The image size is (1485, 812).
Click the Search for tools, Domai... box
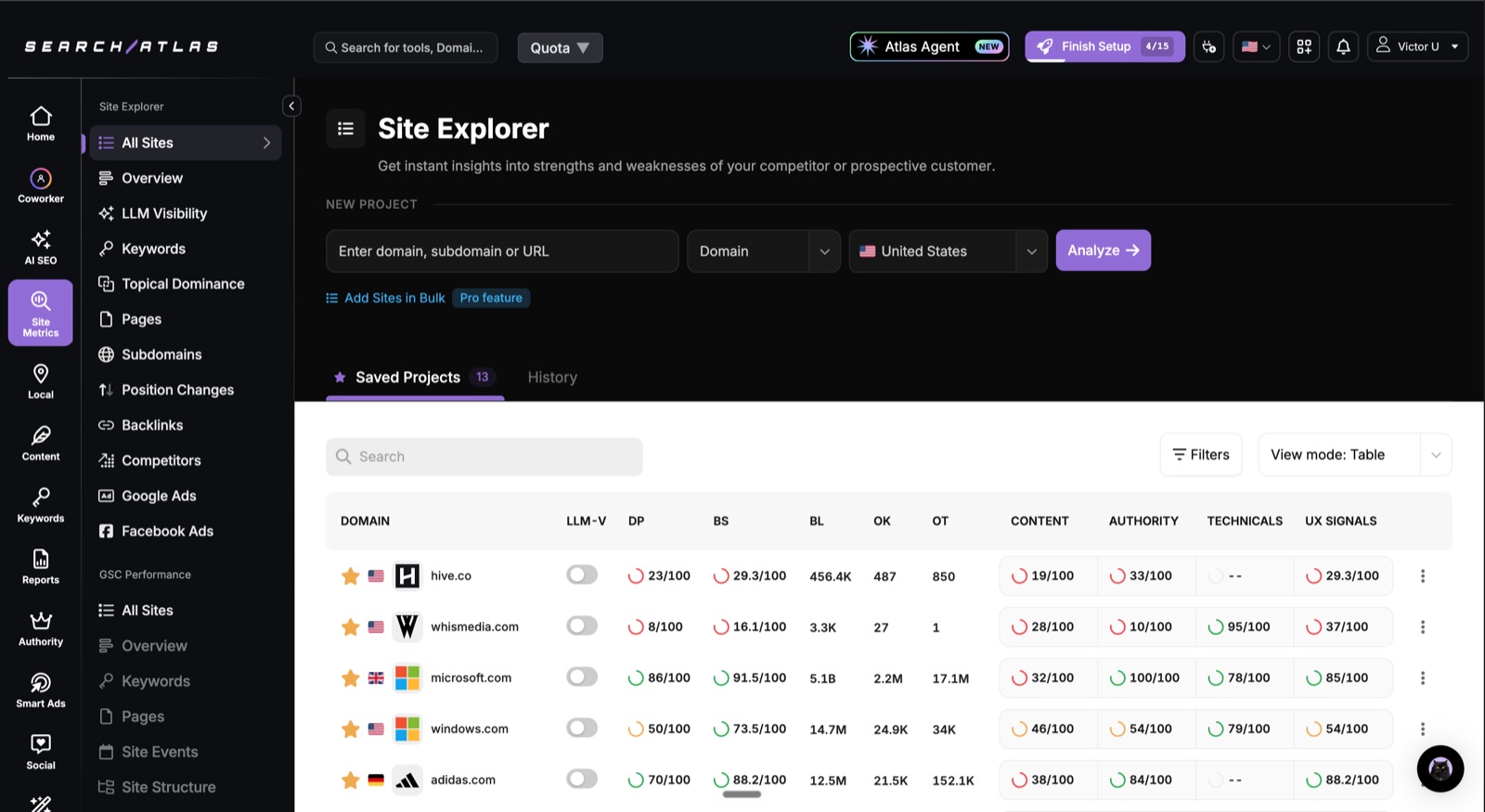coord(405,47)
